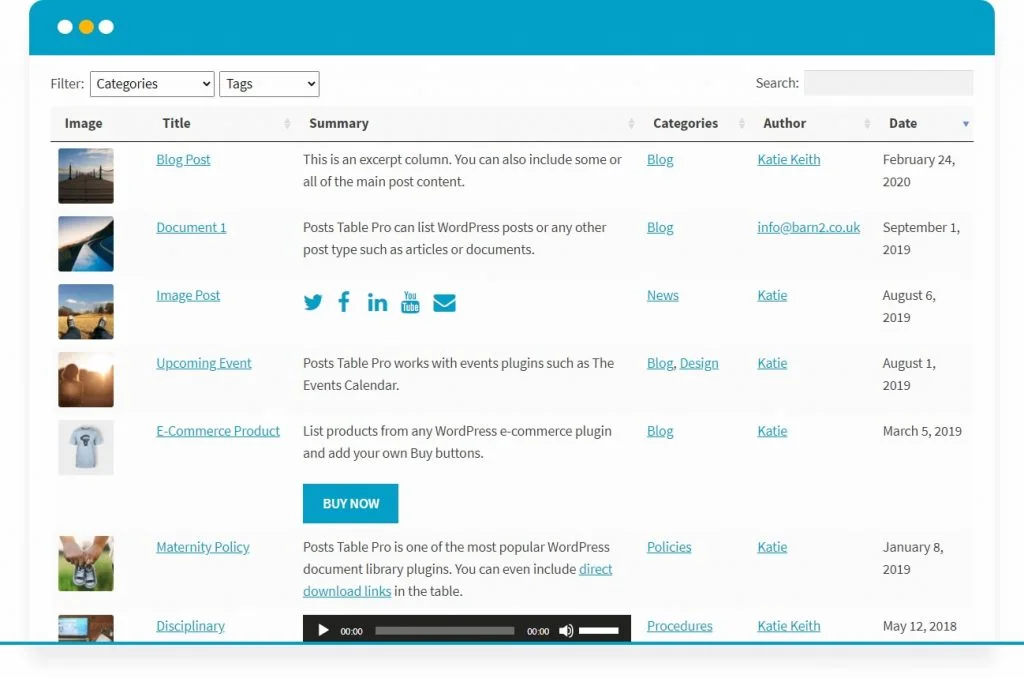Image resolution: width=1024 pixels, height=678 pixels.
Task: Click Katie author in Image Post row
Action: pyautogui.click(x=772, y=295)
